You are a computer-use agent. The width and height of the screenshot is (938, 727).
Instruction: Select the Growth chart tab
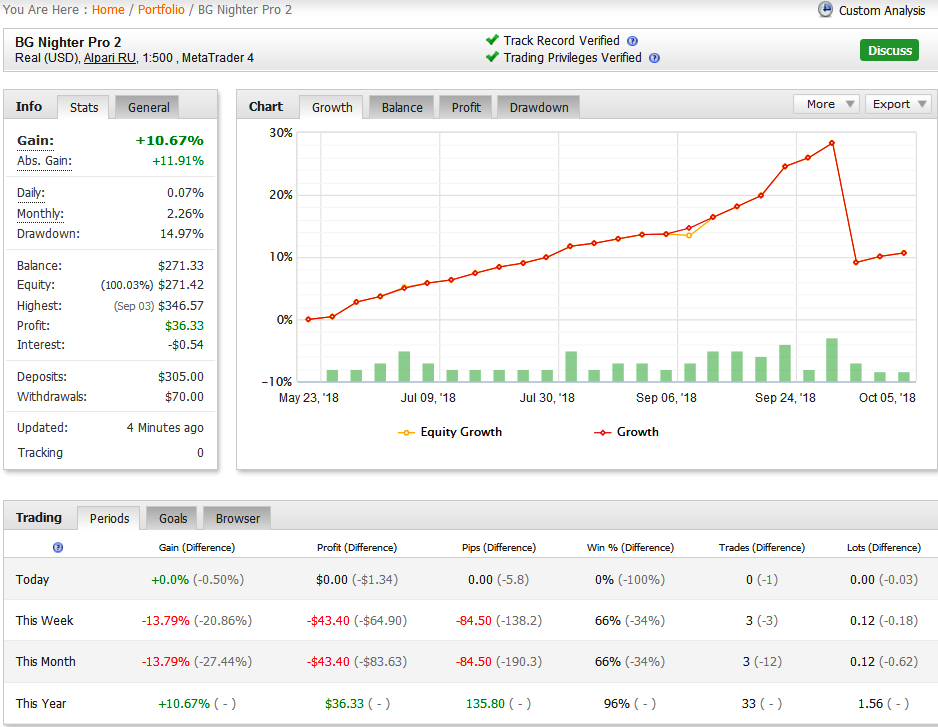(x=332, y=108)
